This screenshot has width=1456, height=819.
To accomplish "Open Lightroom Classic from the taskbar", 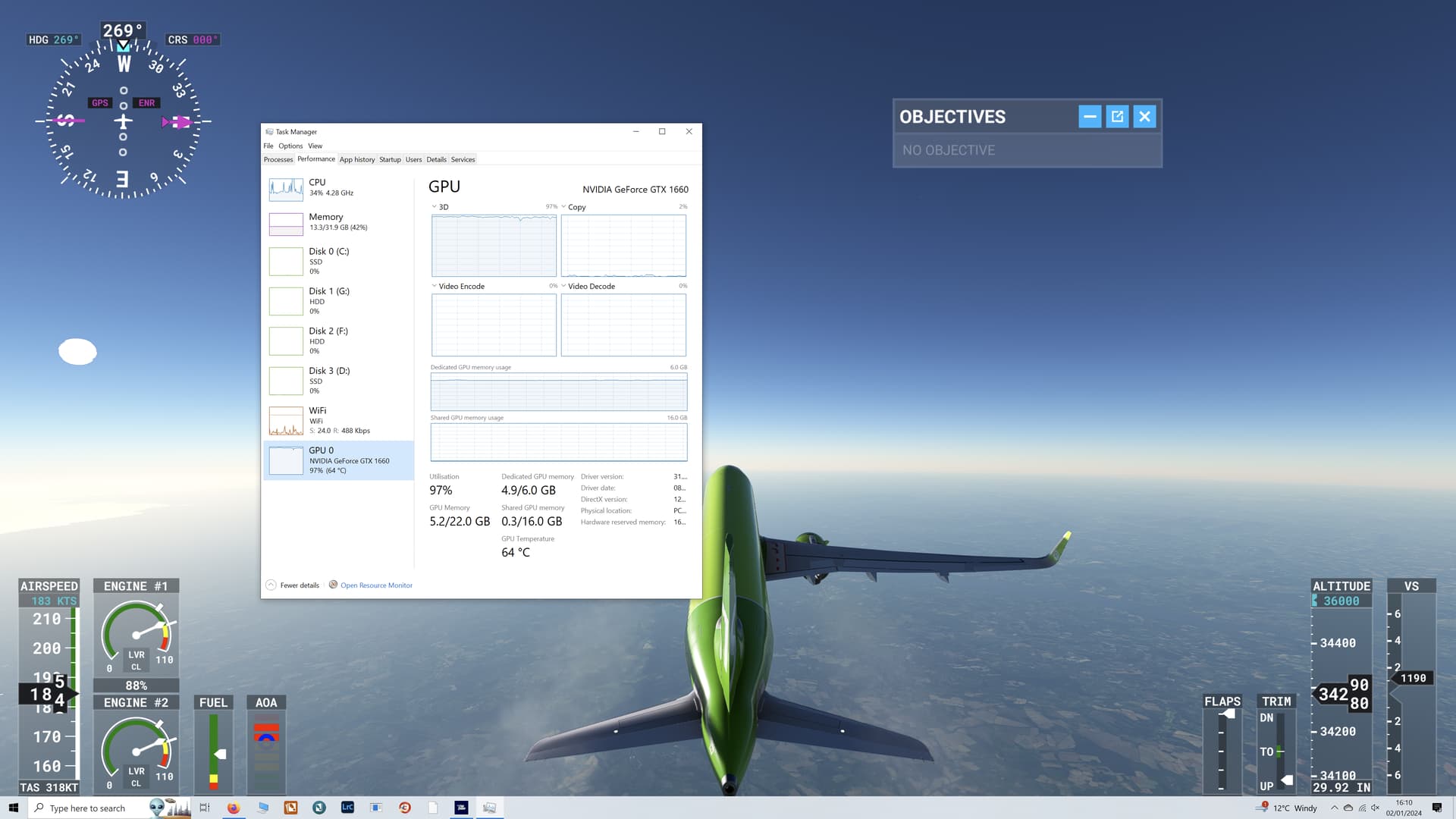I will [x=347, y=808].
